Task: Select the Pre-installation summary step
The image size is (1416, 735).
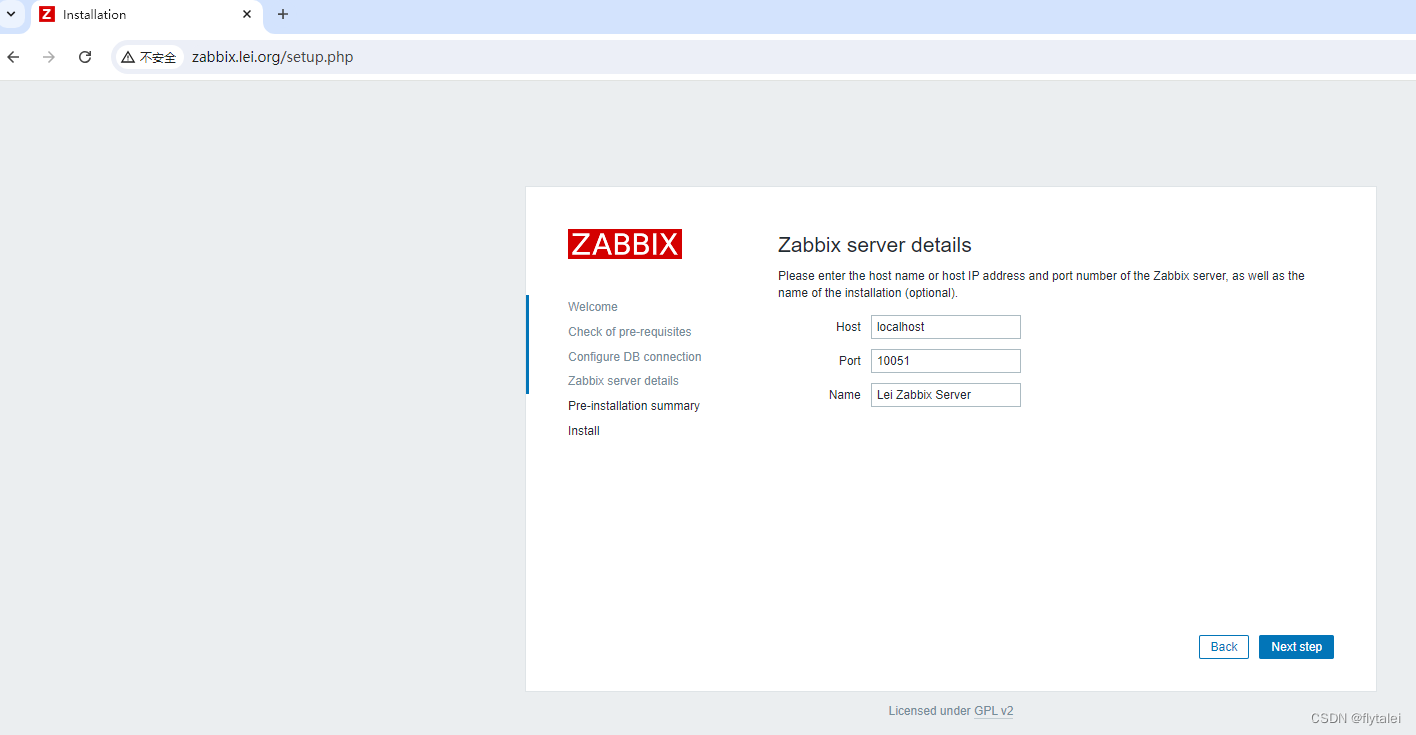Action: [634, 406]
